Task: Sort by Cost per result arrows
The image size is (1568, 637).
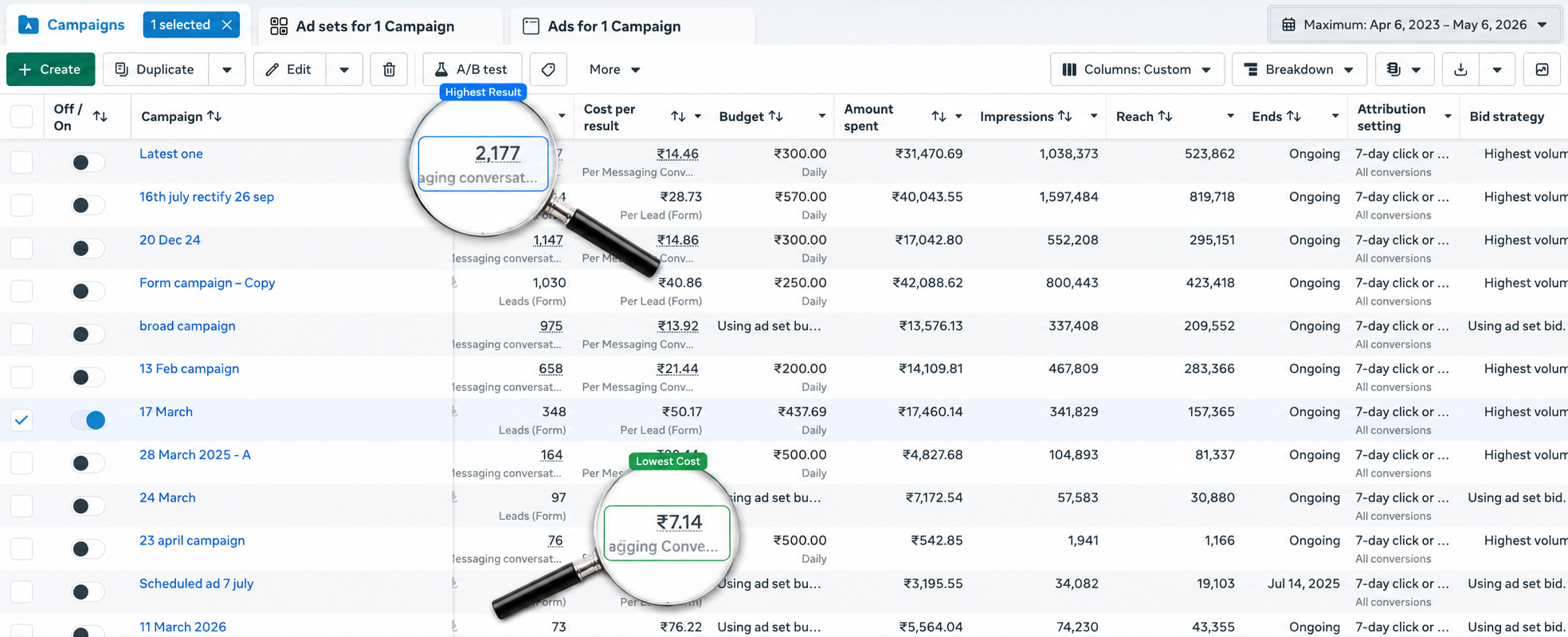Action: tap(678, 116)
